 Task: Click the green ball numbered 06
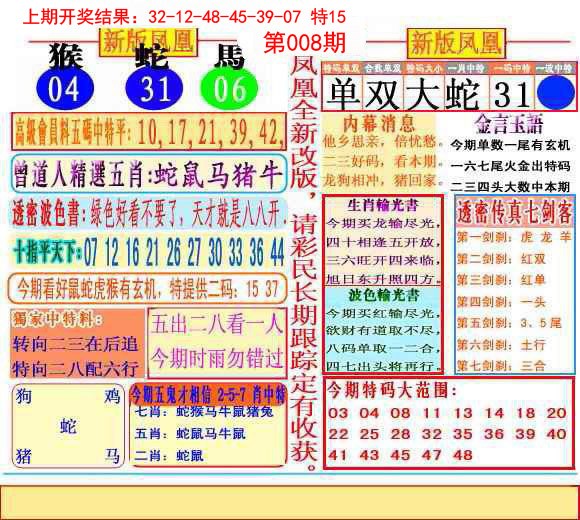coord(229,89)
